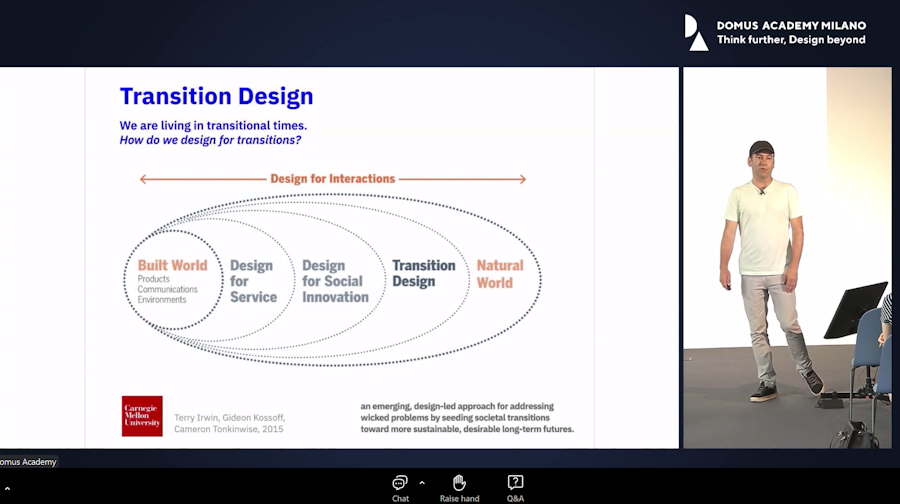900x504 pixels.
Task: Expand the hidden controls caret in the bottom-left corner
Action: [7, 489]
